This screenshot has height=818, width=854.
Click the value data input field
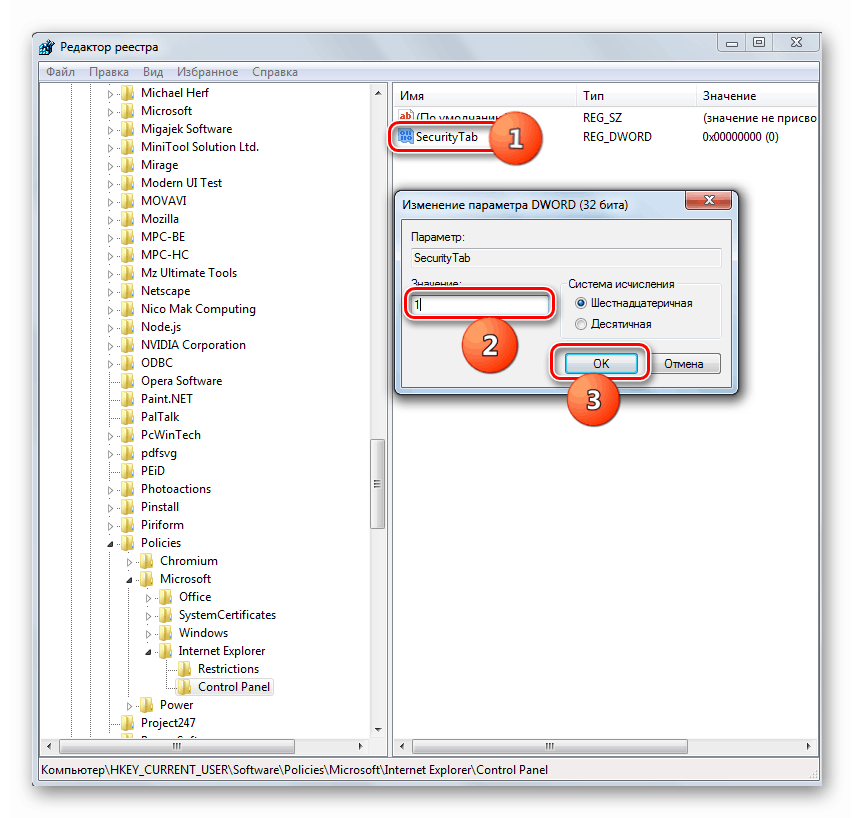click(479, 304)
